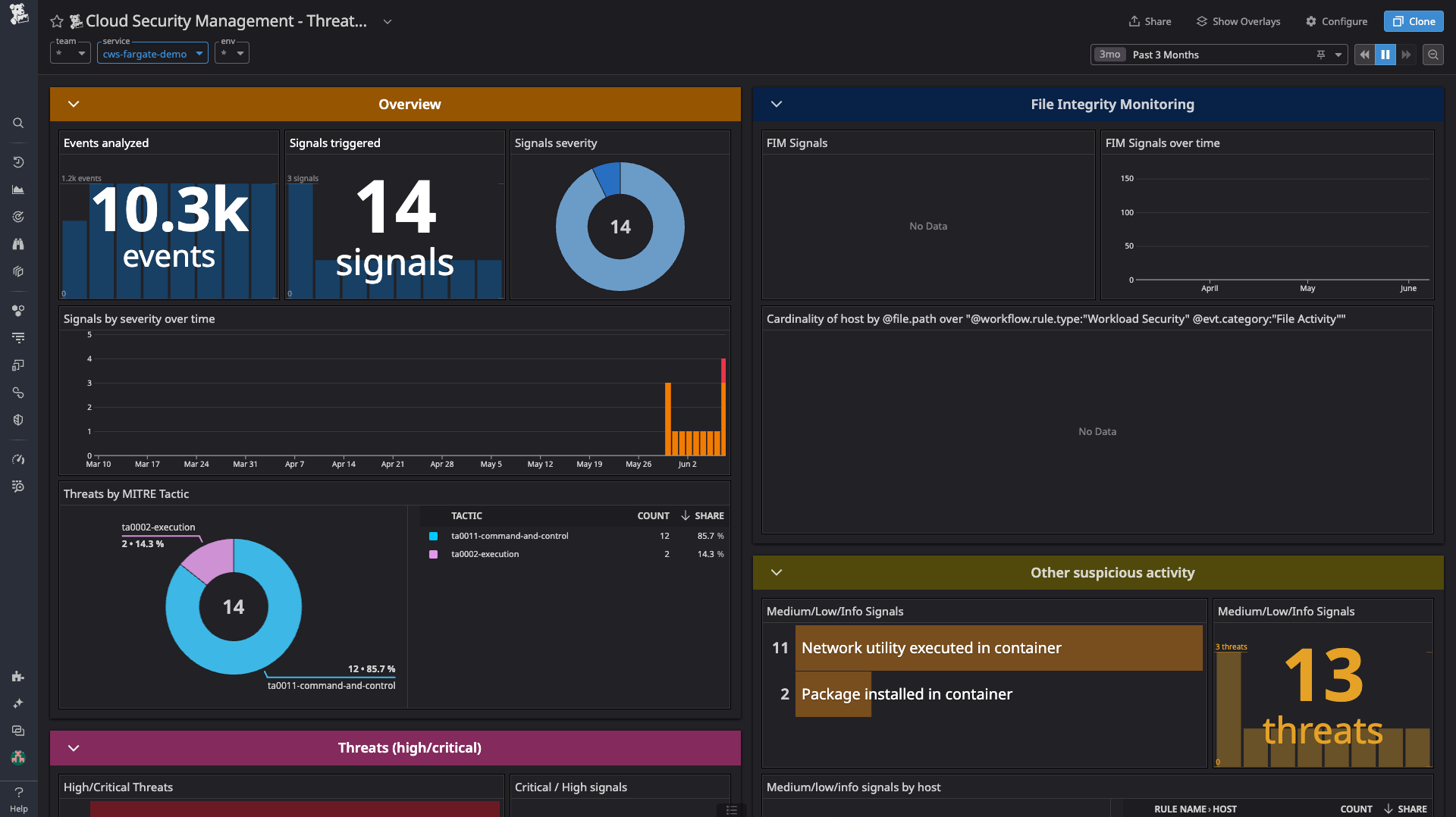
Task: Click the Clone button
Action: pos(1413,21)
